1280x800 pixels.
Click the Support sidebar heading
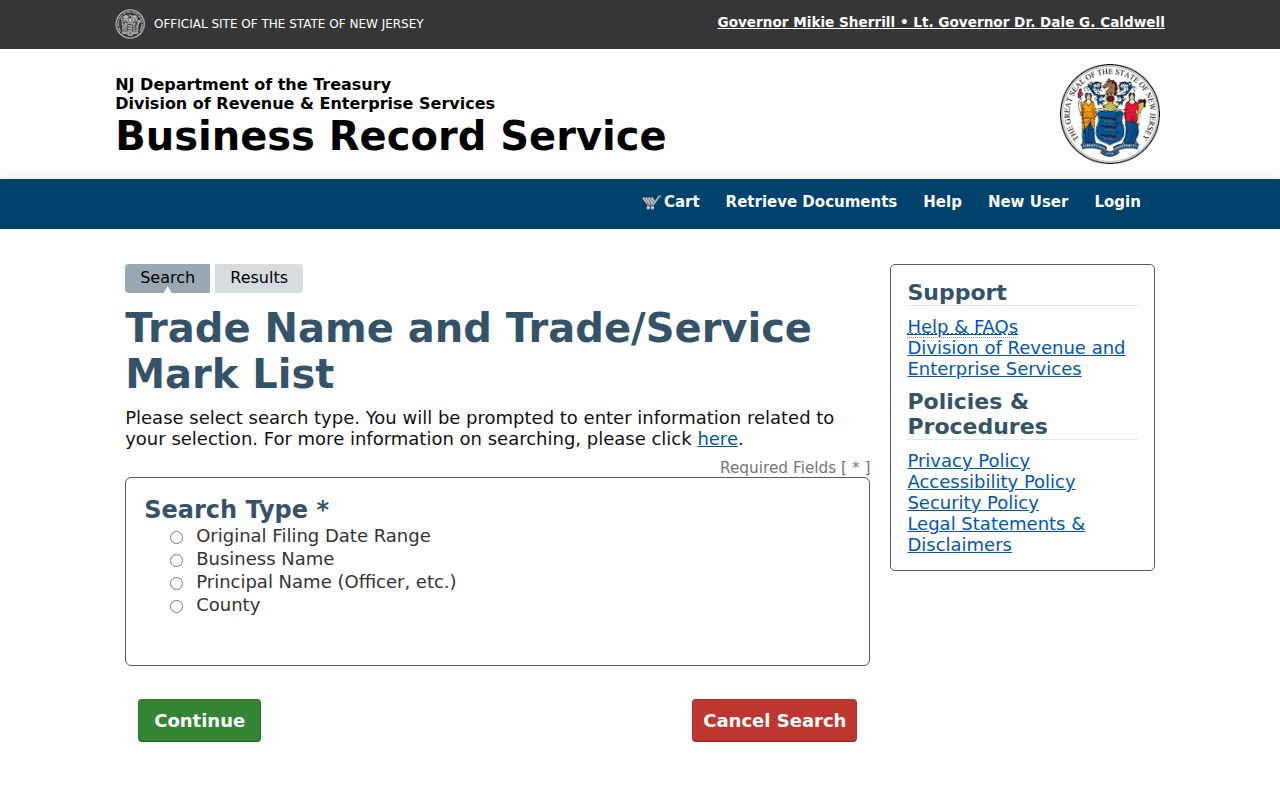(x=957, y=293)
